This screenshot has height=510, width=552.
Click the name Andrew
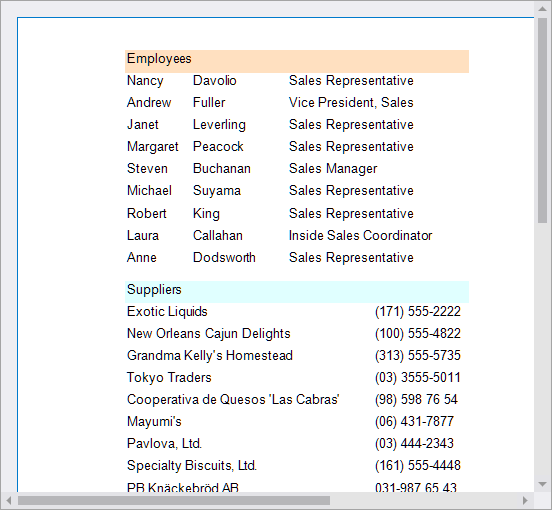149,102
